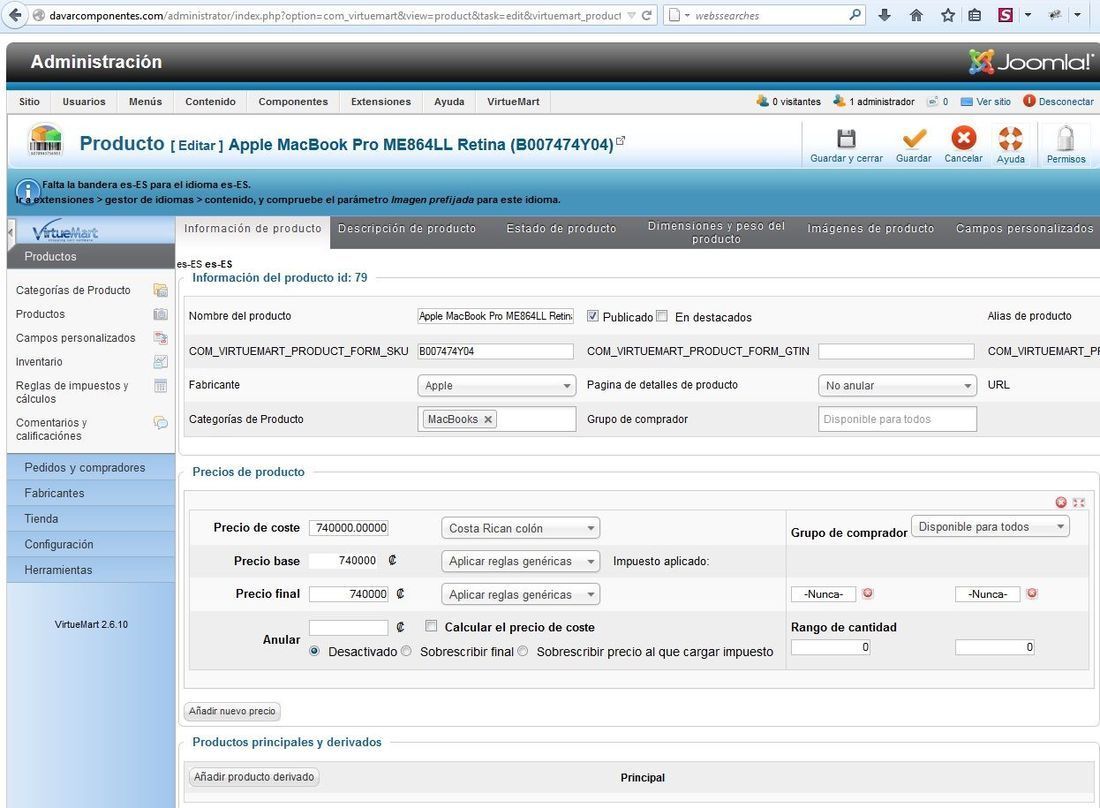1100x808 pixels.
Task: Open the Ayuda lifebuoy toolbar icon
Action: pyautogui.click(x=1010, y=138)
